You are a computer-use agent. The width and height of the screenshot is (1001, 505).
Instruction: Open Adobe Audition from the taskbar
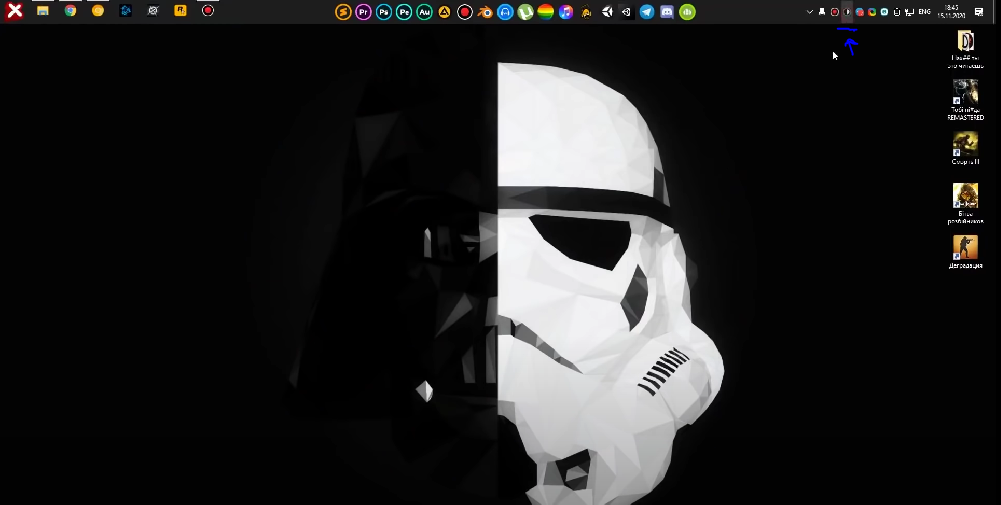point(424,12)
